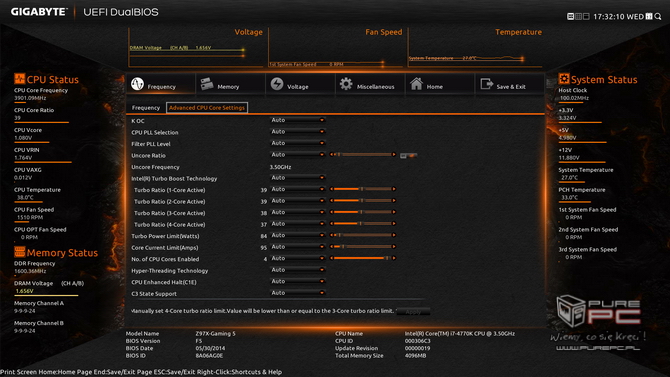This screenshot has height=377, width=670.
Task: Switch to the Frequency sub-tab
Action: (146, 108)
